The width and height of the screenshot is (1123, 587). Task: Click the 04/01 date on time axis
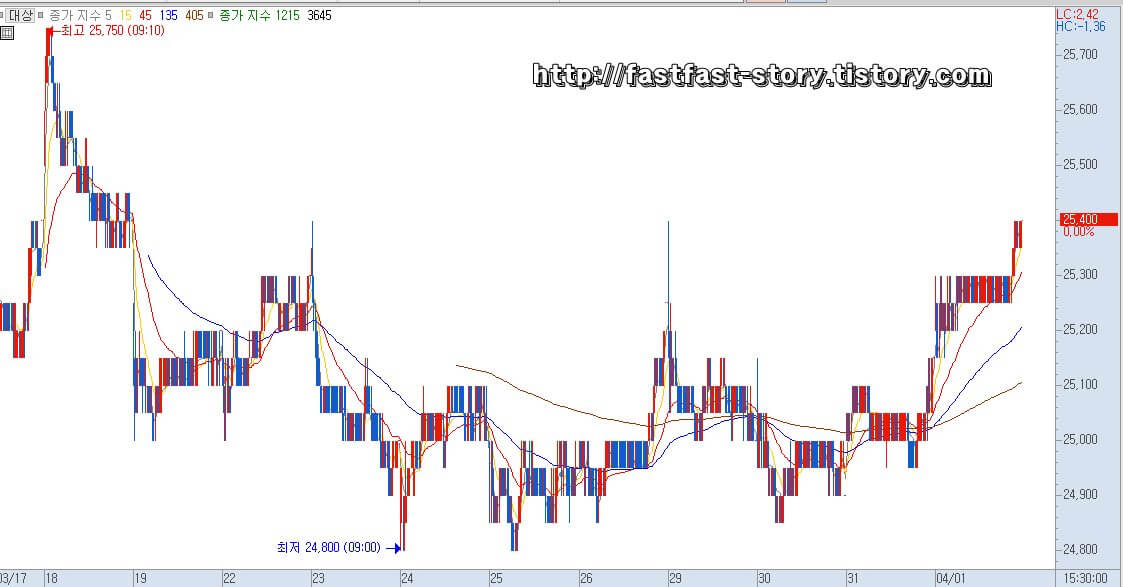950,578
